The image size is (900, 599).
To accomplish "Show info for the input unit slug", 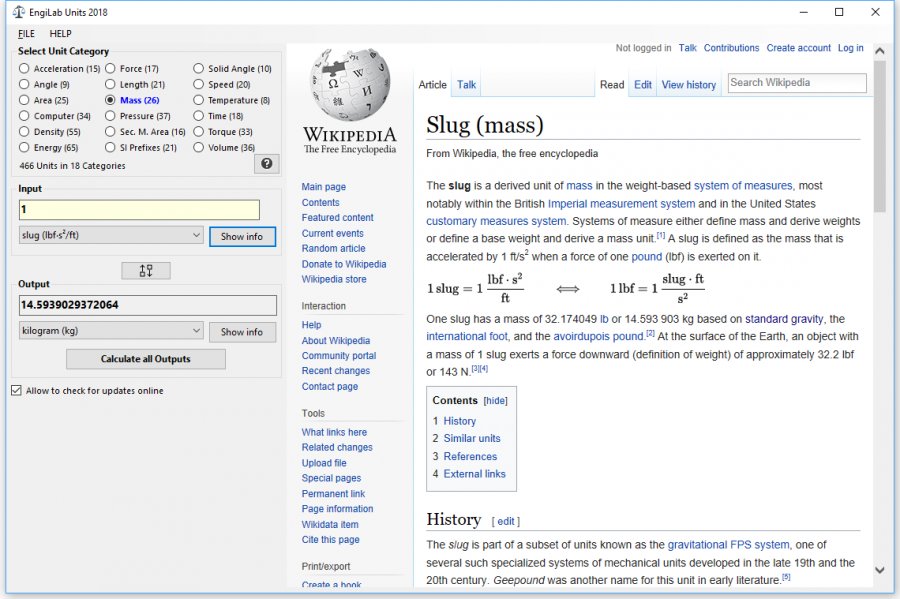I will [x=242, y=236].
